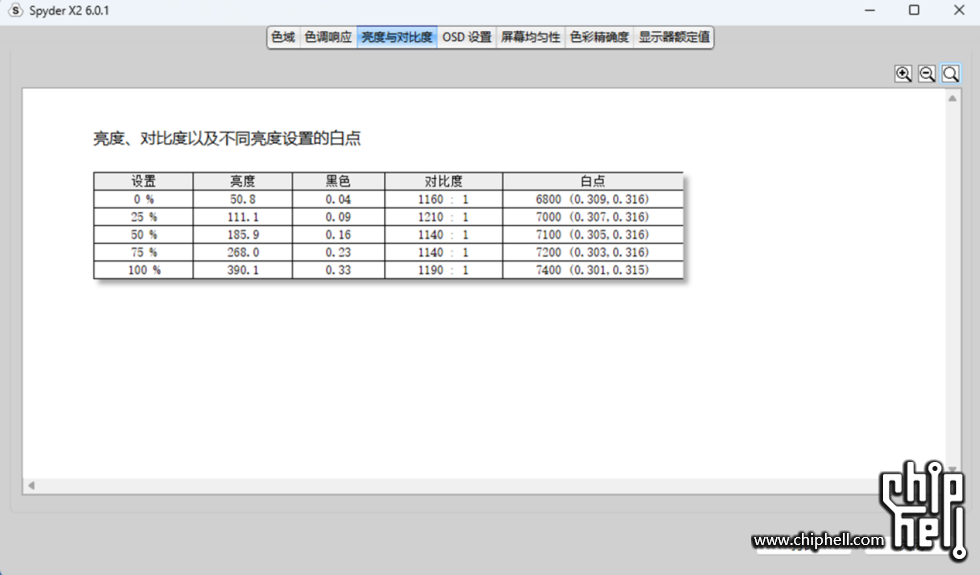
Task: Switch to the 色域 tab
Action: [x=283, y=37]
